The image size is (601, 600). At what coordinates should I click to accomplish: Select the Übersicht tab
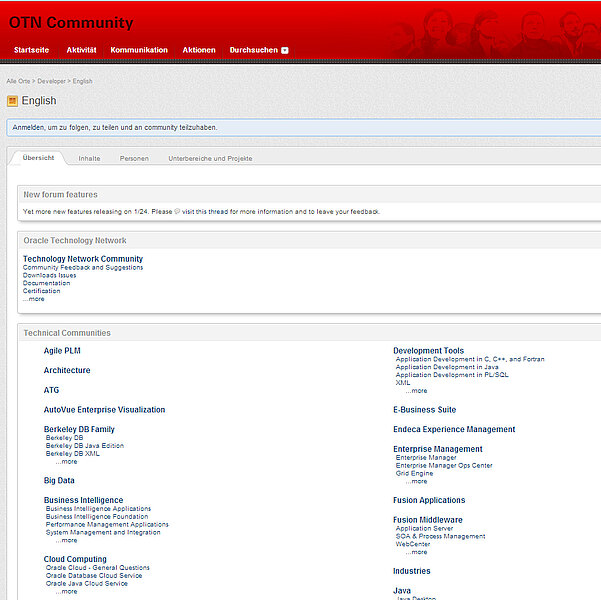(x=38, y=158)
